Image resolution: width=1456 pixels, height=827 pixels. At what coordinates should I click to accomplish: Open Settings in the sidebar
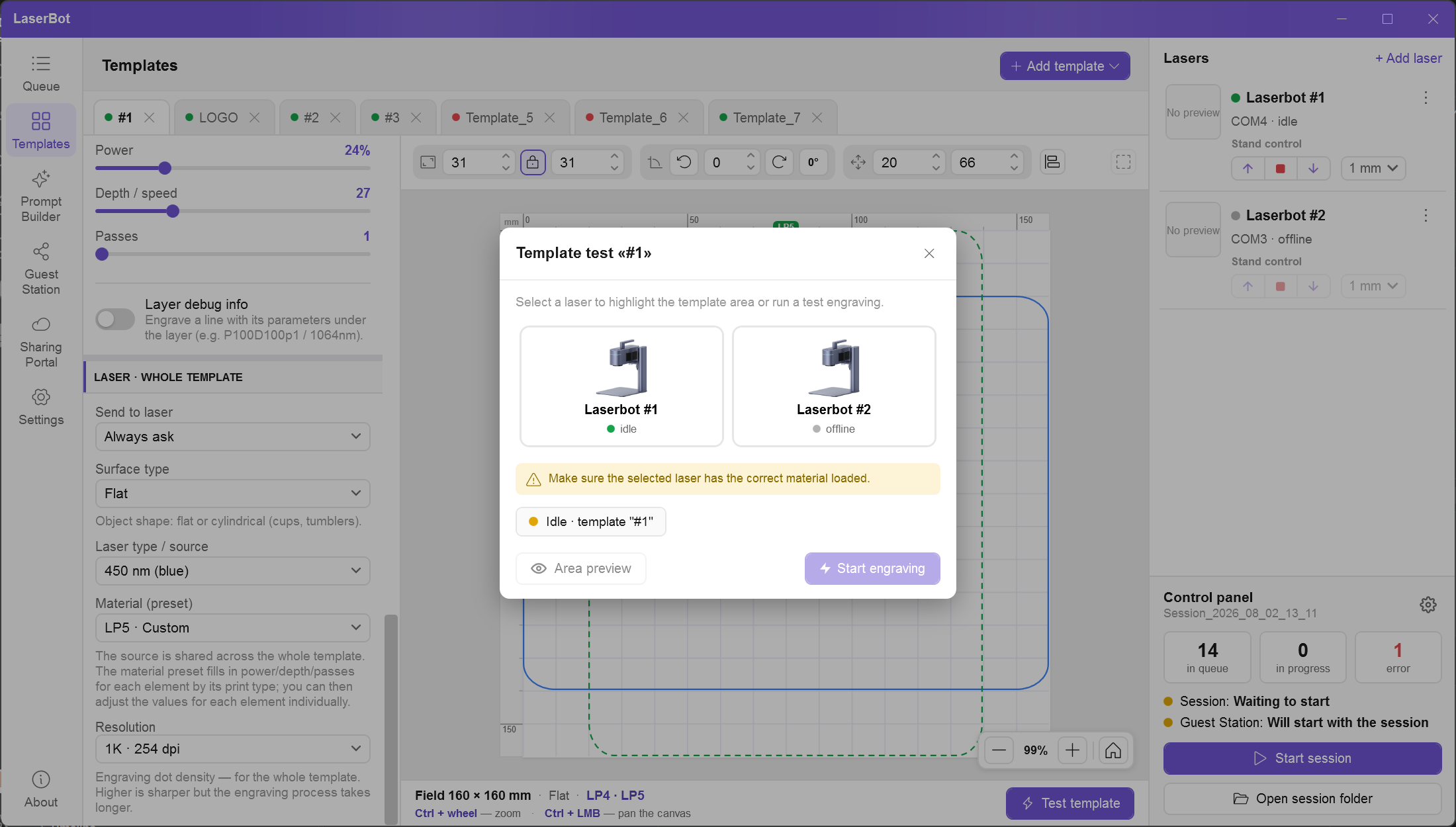(41, 407)
